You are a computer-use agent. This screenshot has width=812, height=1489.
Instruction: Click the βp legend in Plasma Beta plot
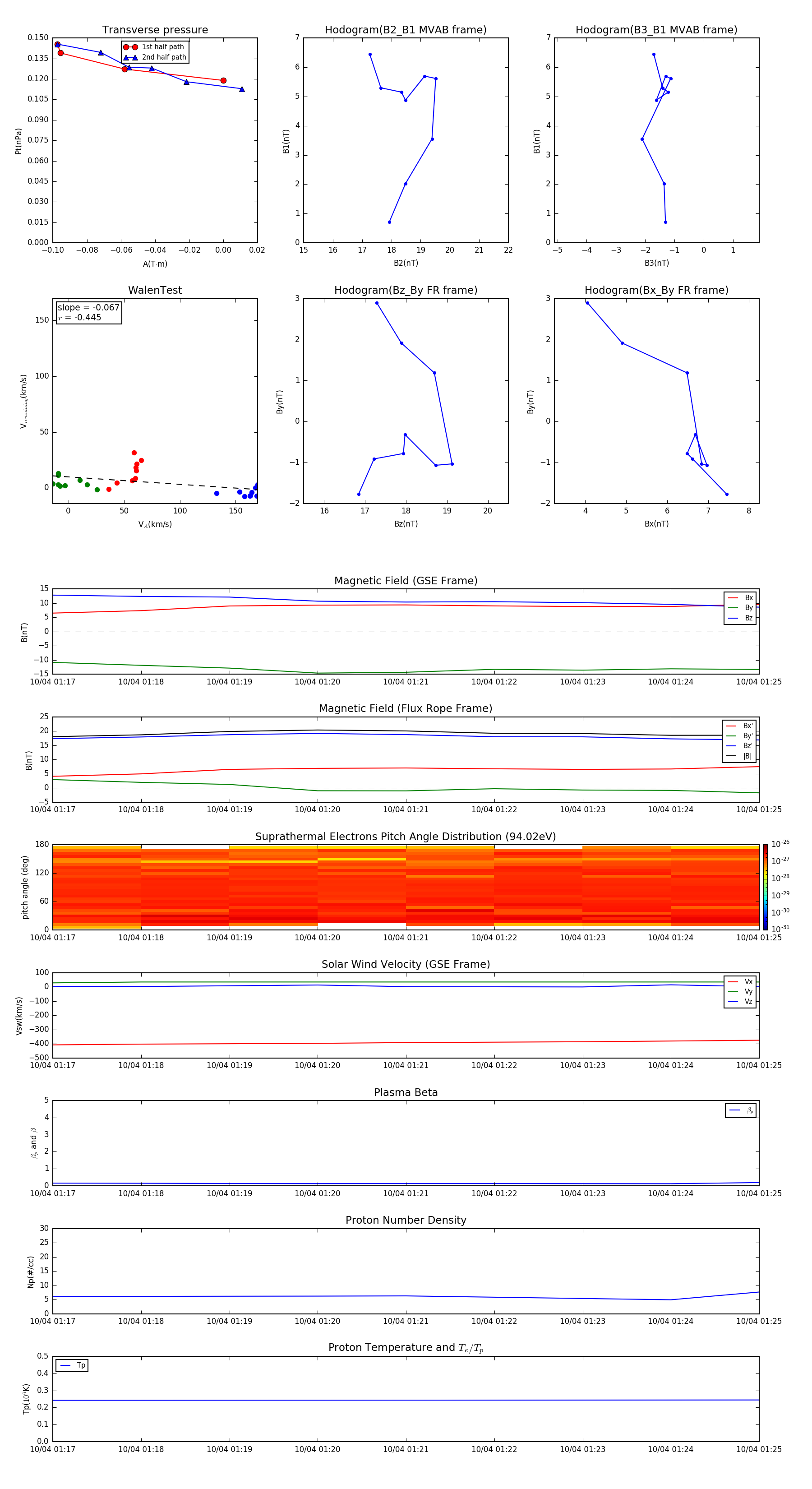tap(741, 1110)
